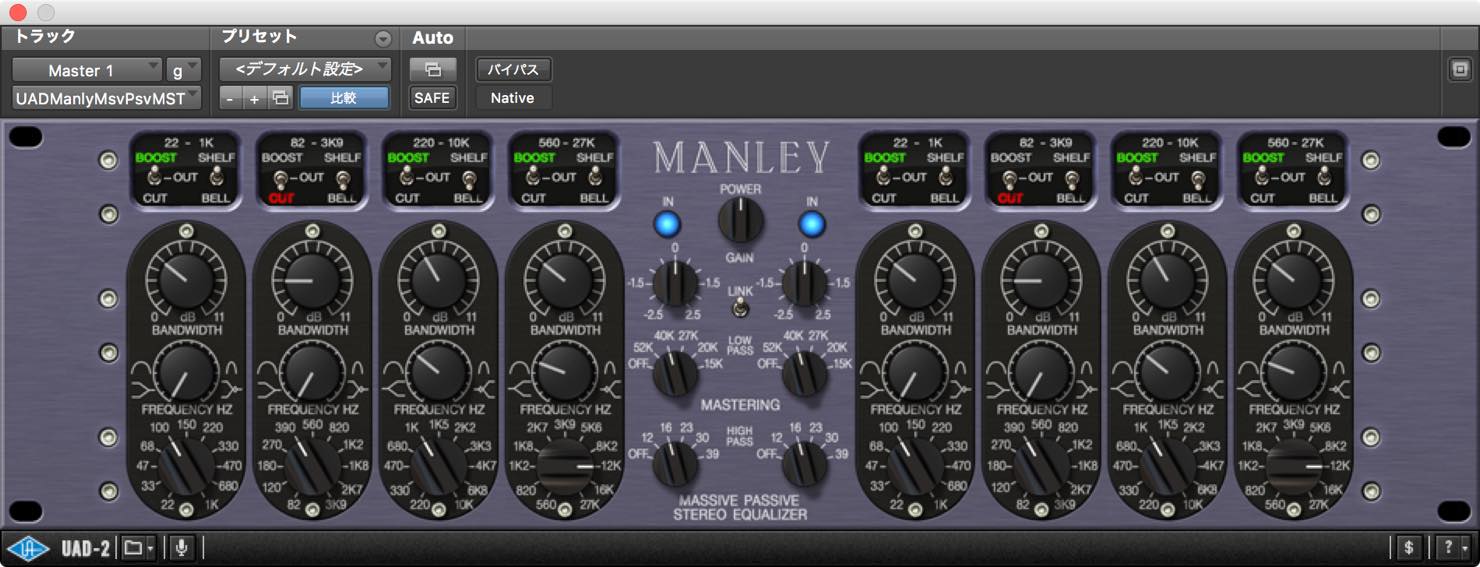Click left 82-3K9 band bandwidth knob

312,371
